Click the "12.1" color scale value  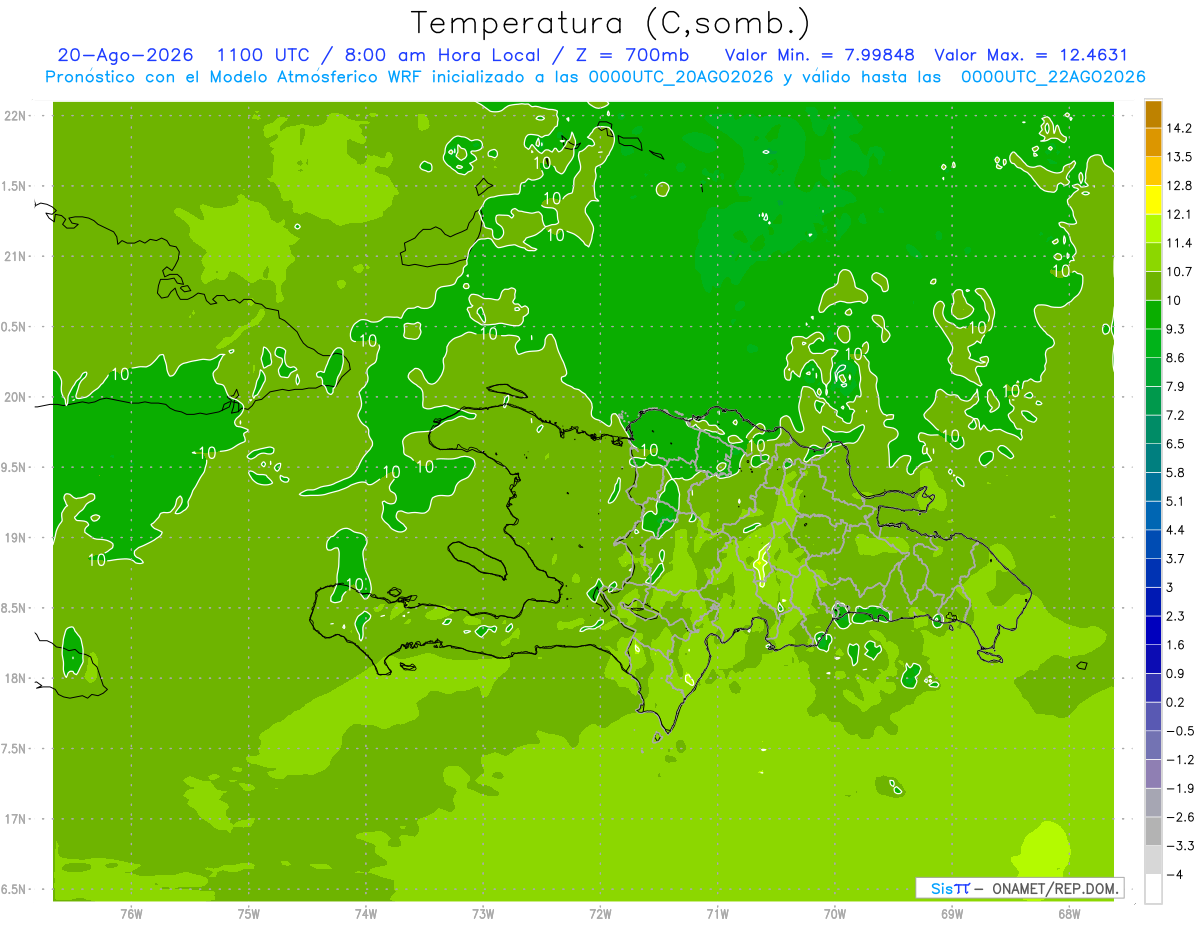click(1180, 214)
